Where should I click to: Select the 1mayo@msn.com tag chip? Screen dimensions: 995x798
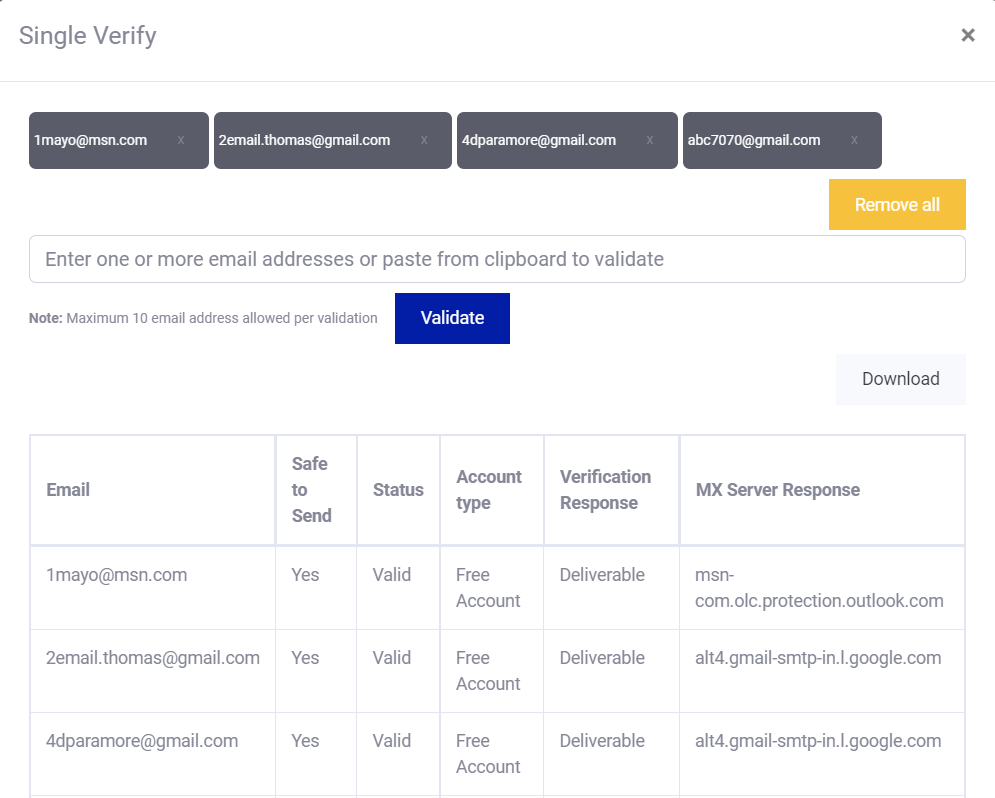point(119,140)
